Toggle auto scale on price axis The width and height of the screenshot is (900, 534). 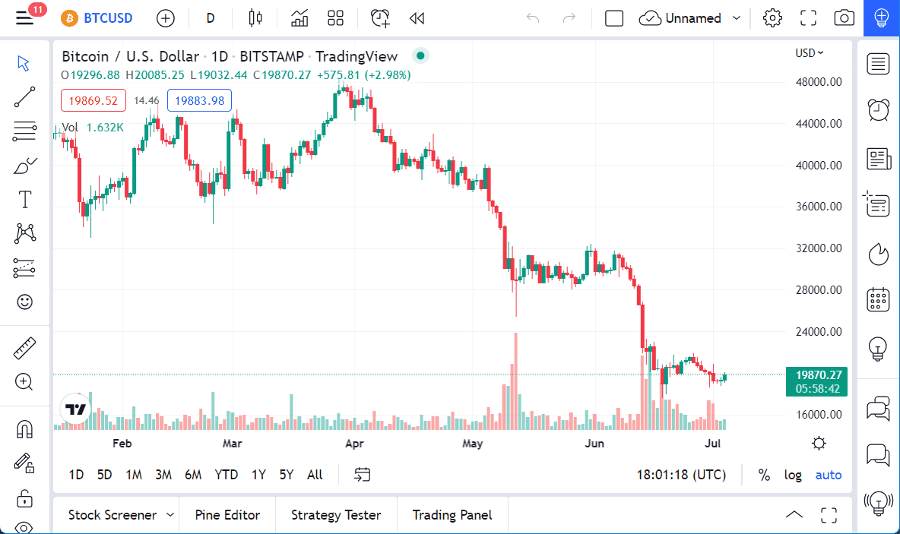[x=828, y=475]
